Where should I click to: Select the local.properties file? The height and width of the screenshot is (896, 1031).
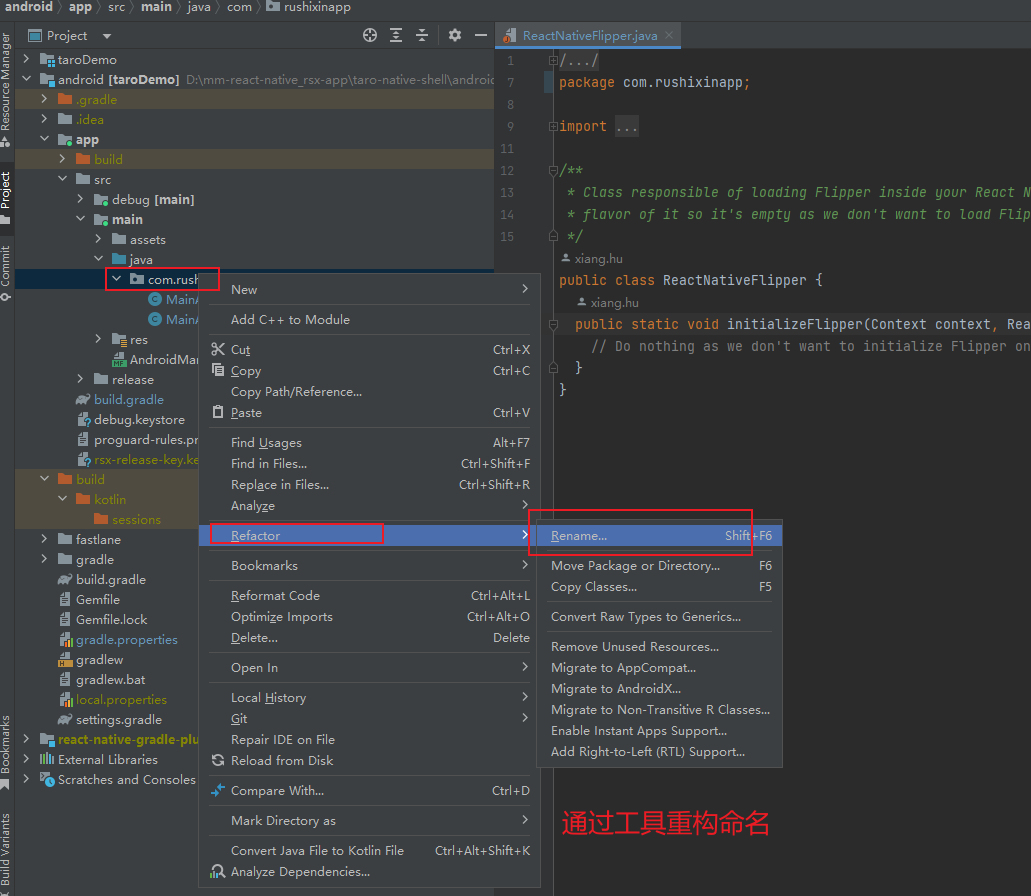[121, 699]
